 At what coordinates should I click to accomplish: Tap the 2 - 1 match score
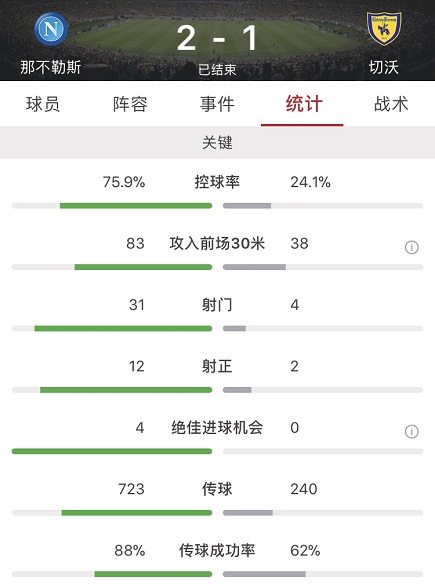217,38
